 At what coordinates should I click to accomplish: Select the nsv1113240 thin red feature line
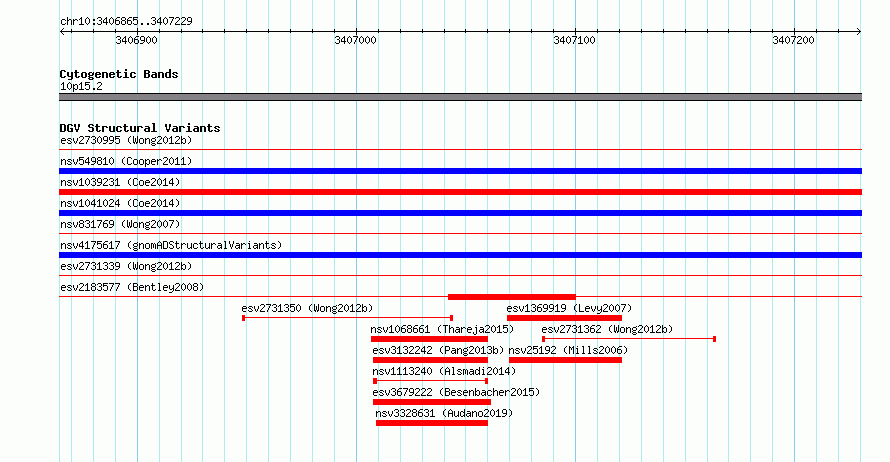pyautogui.click(x=430, y=381)
